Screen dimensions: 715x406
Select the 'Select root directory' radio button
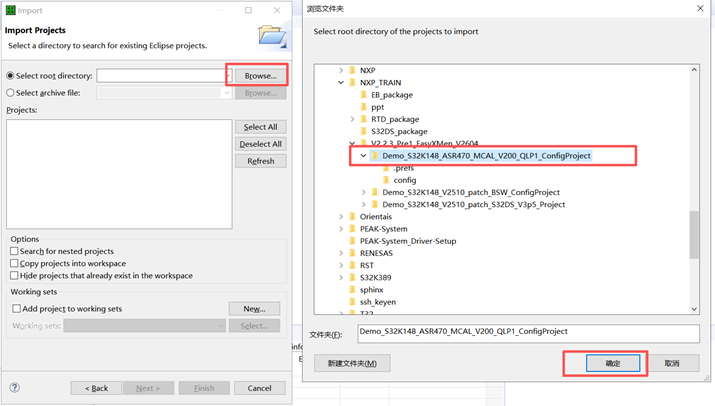[x=10, y=76]
